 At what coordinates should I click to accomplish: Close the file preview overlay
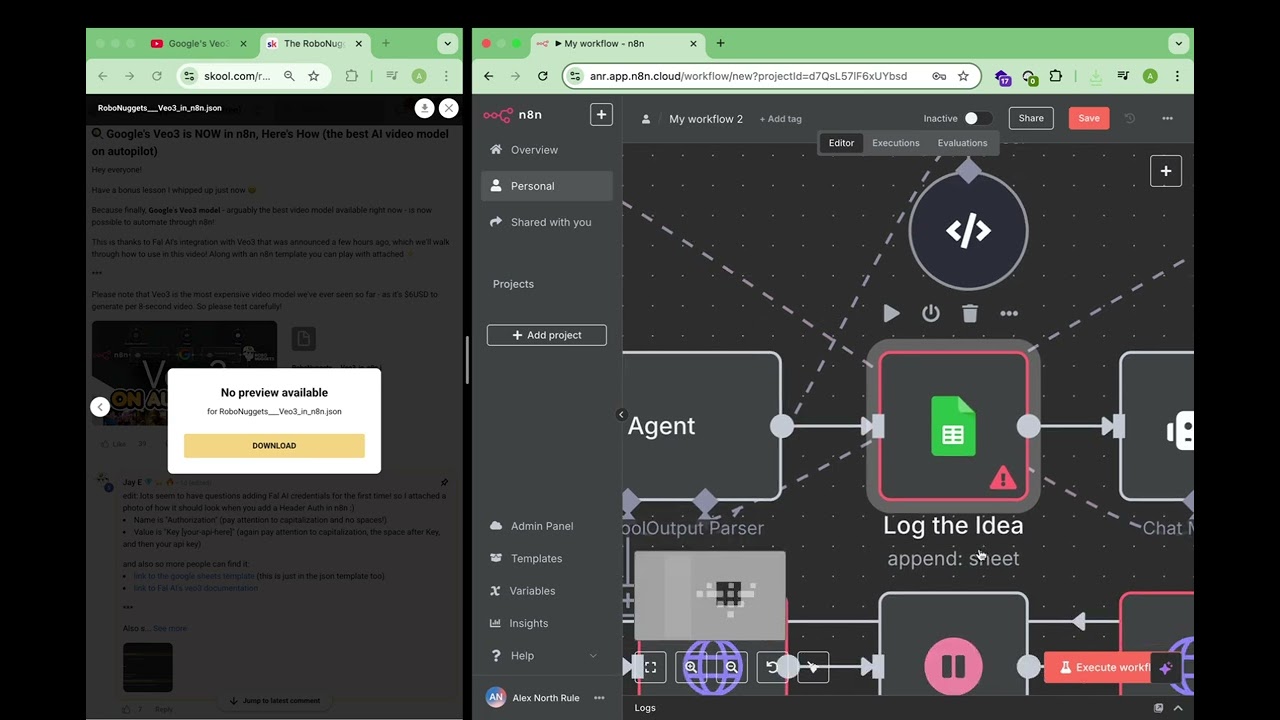tap(449, 108)
